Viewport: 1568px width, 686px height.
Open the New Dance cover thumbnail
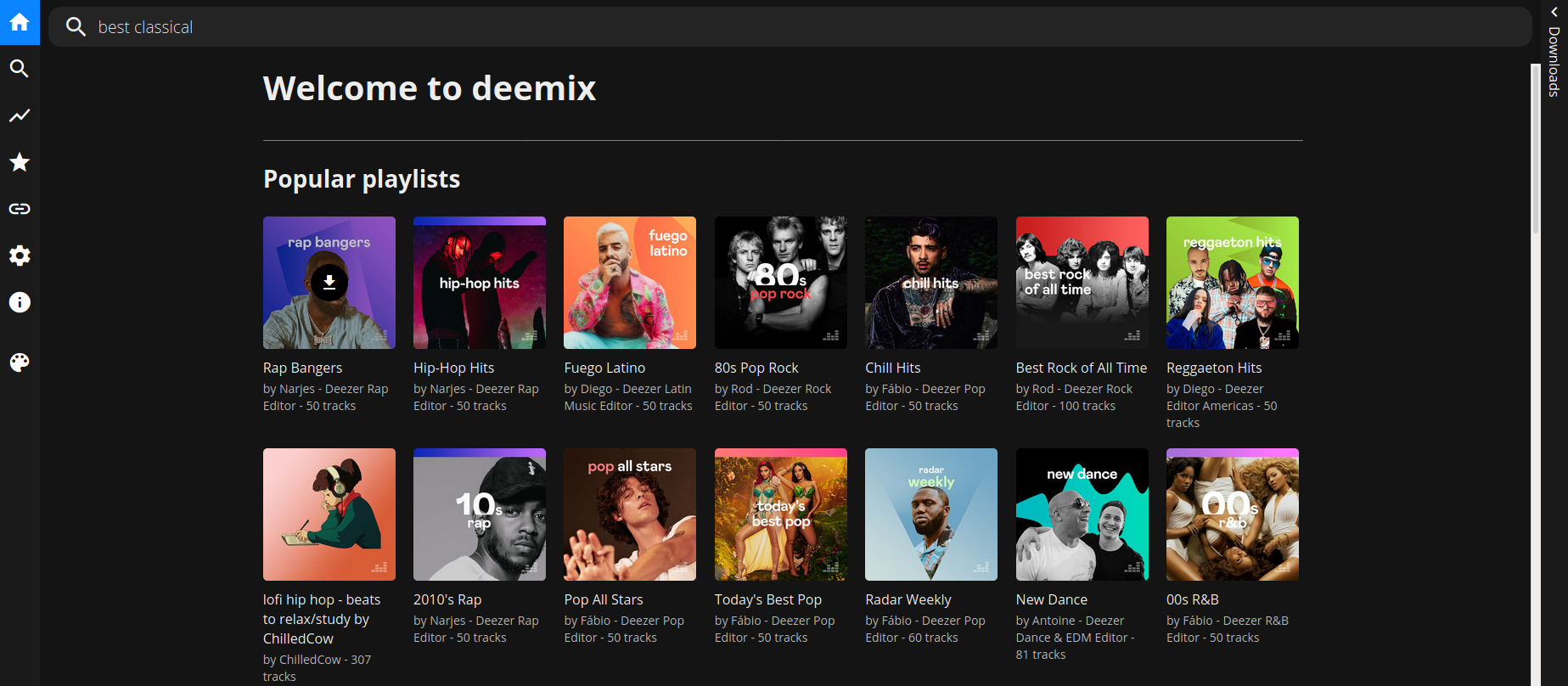1082,514
